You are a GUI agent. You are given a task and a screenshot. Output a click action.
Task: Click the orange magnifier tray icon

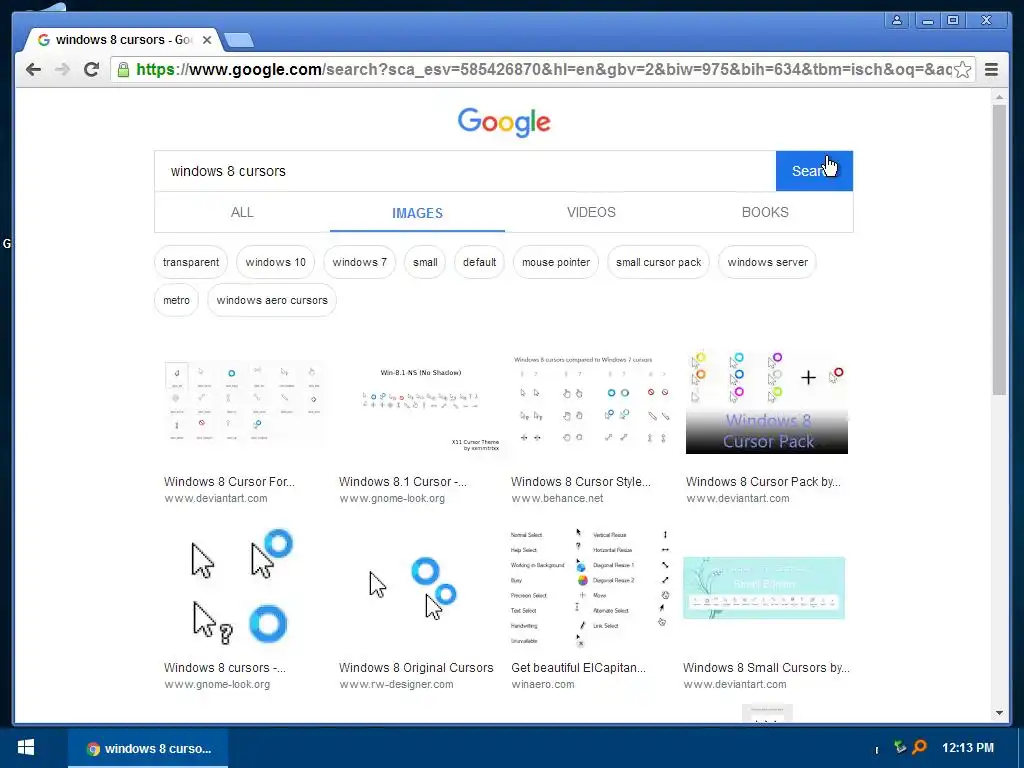tap(920, 747)
